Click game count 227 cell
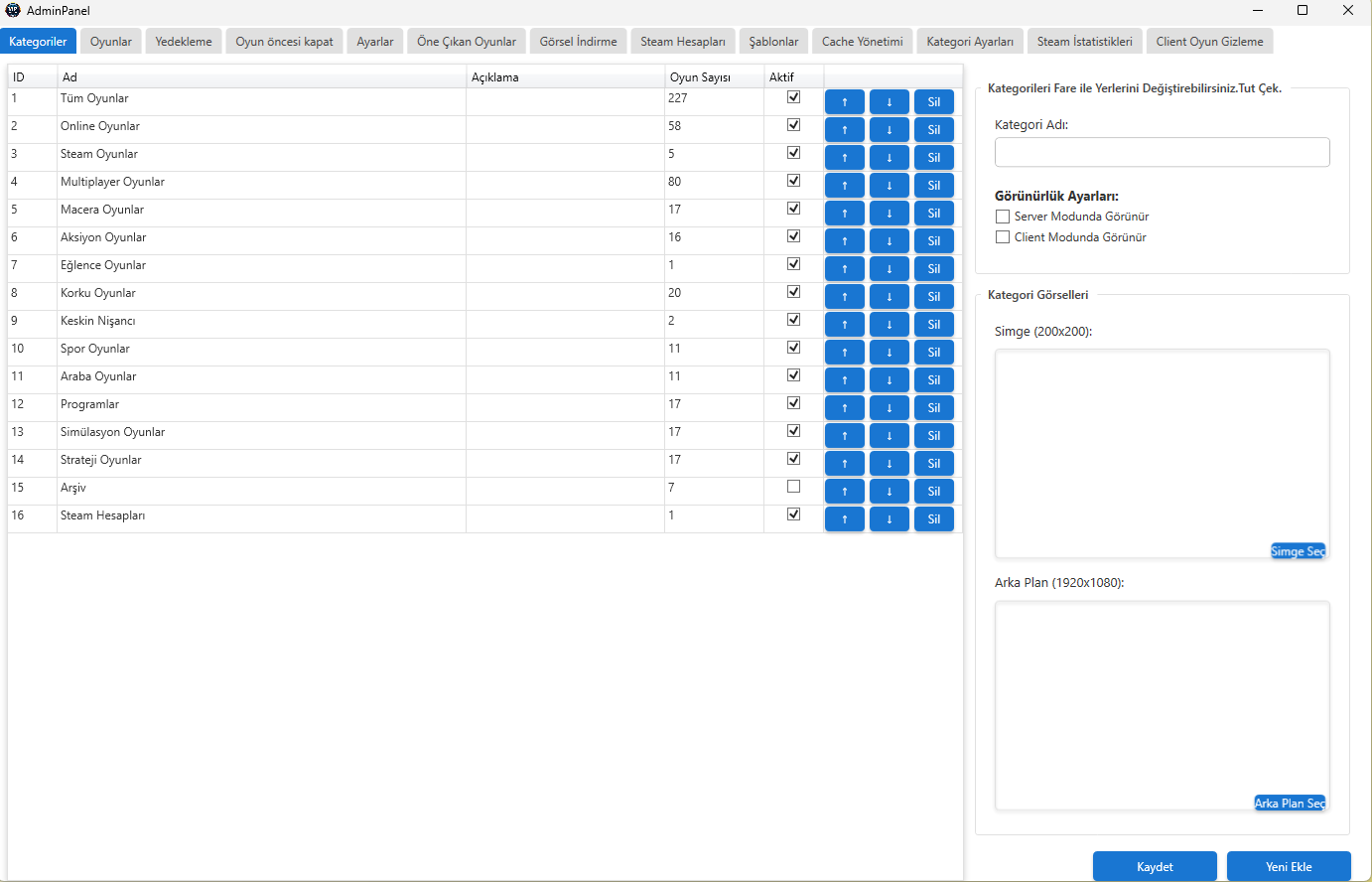 (x=714, y=101)
